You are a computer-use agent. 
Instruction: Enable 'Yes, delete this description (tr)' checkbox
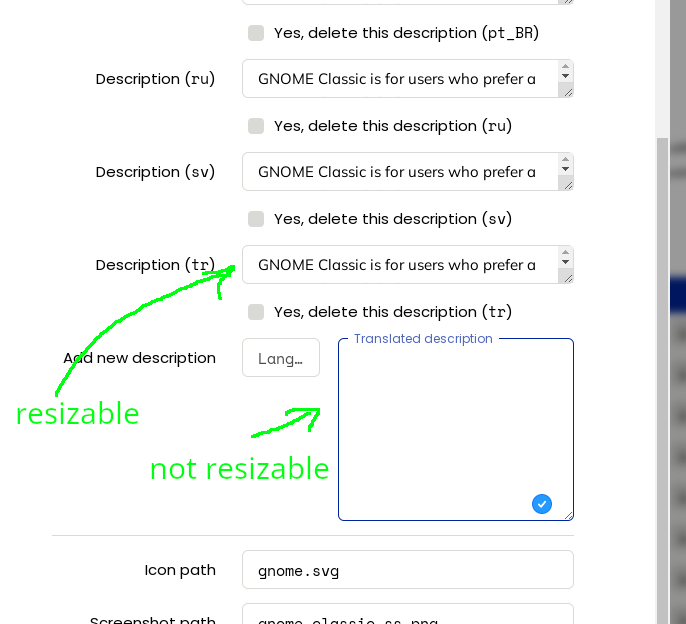[256, 312]
